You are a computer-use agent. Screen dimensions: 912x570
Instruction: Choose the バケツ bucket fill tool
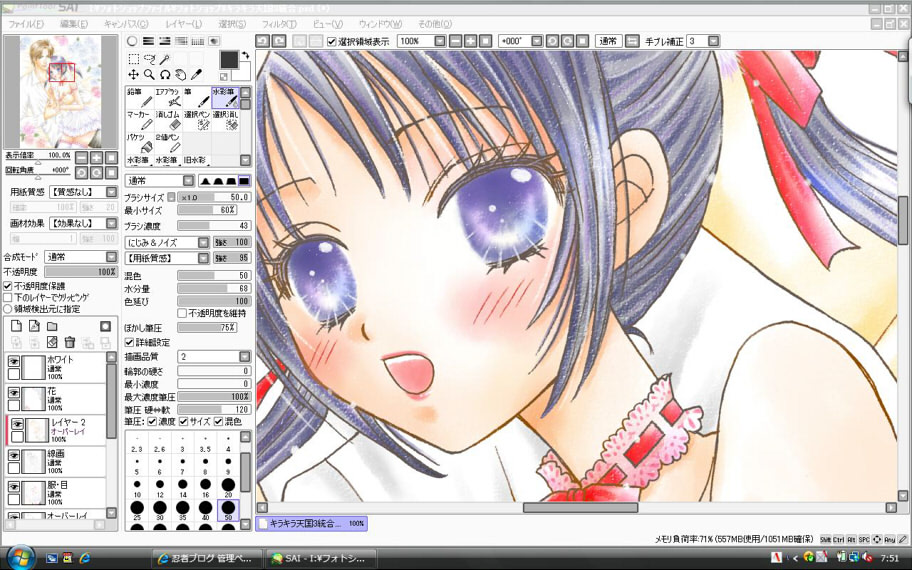pos(140,143)
